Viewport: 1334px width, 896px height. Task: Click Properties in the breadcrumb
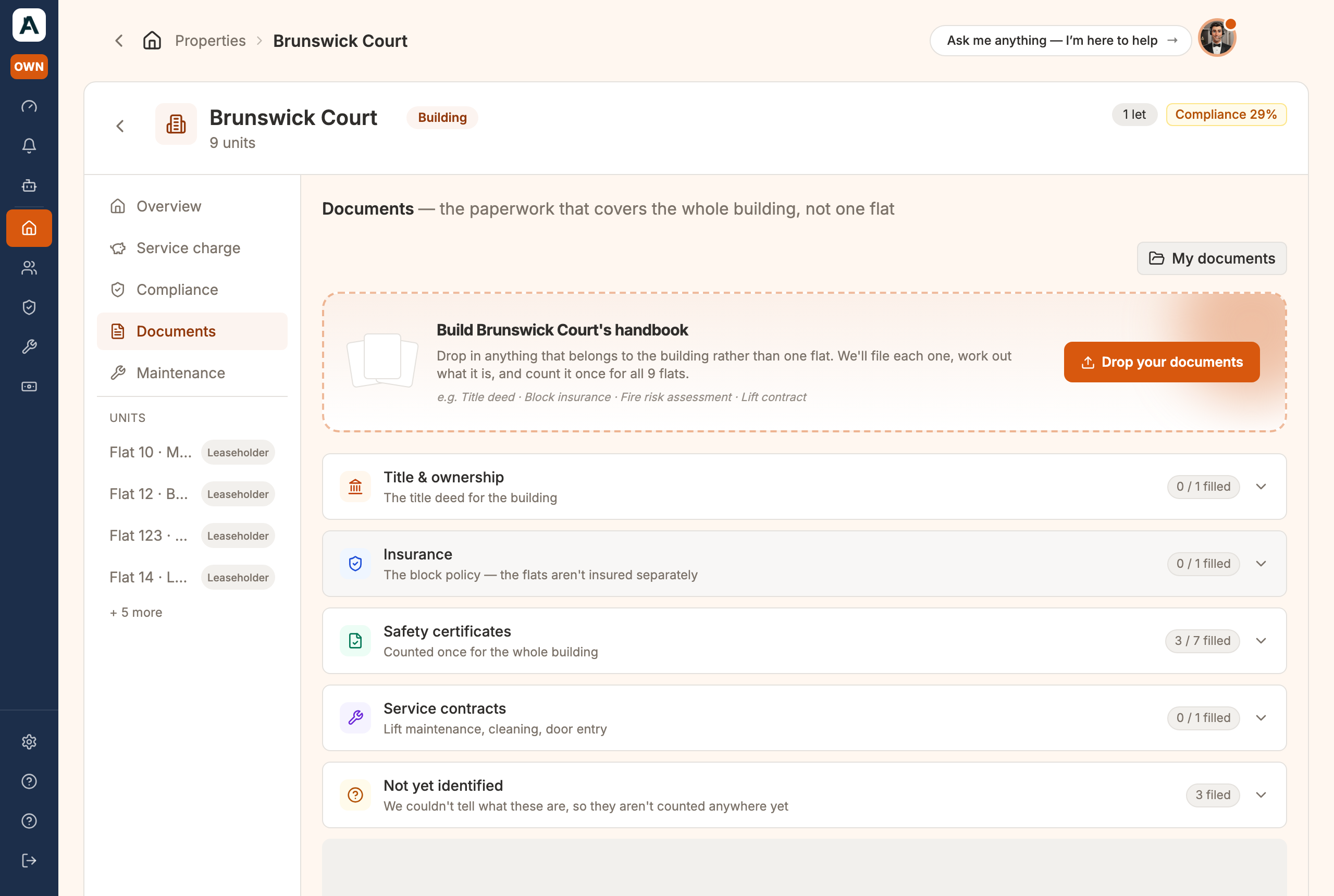click(211, 41)
